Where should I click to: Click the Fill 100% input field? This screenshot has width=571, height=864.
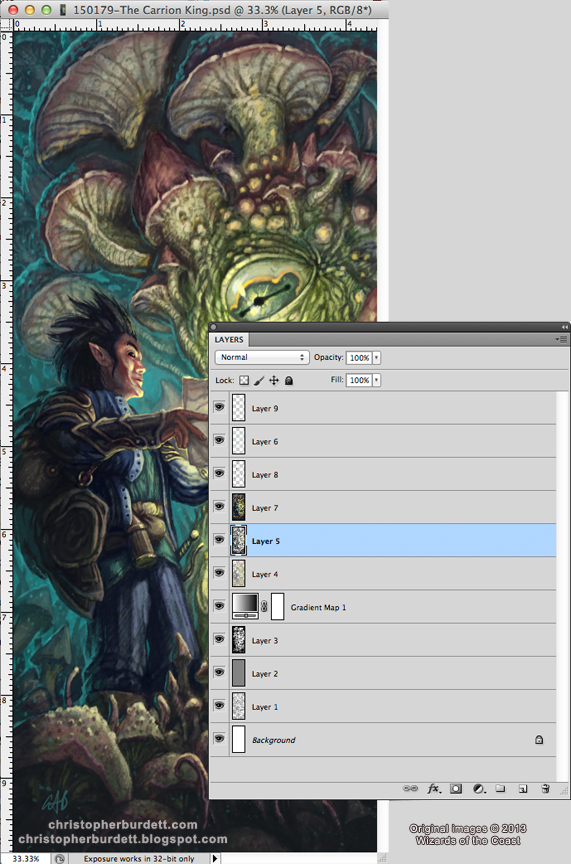point(359,380)
